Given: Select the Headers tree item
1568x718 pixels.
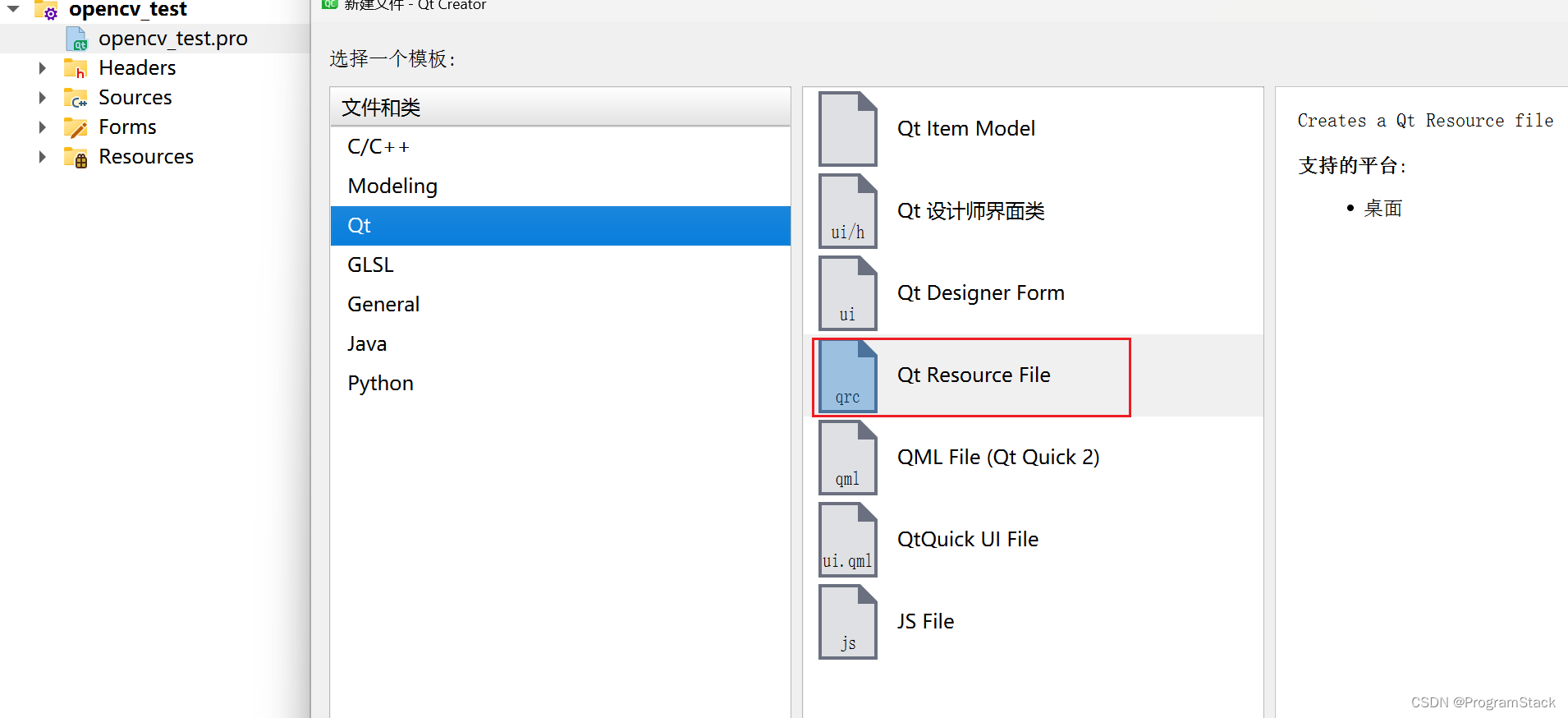Looking at the screenshot, I should [137, 68].
